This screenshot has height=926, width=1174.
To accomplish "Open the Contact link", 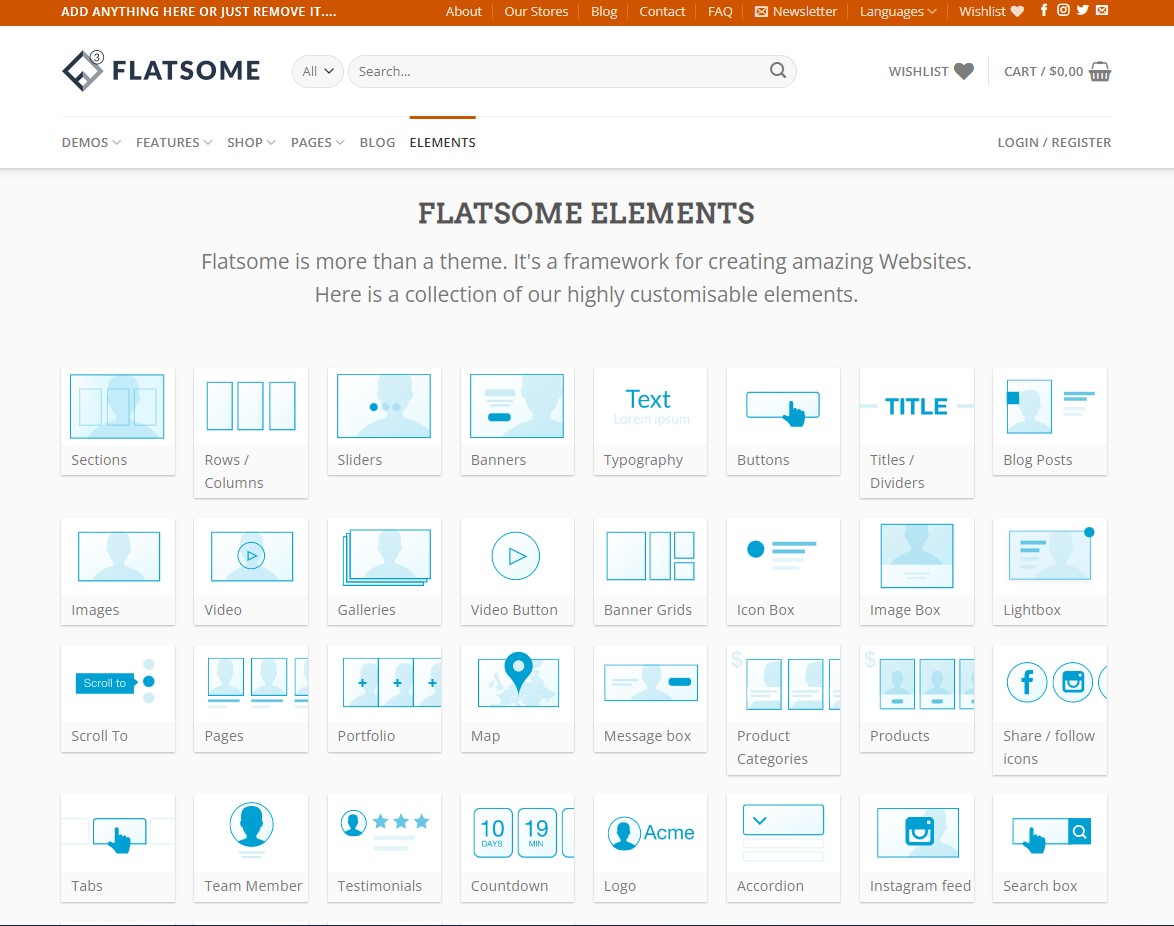I will pyautogui.click(x=662, y=11).
